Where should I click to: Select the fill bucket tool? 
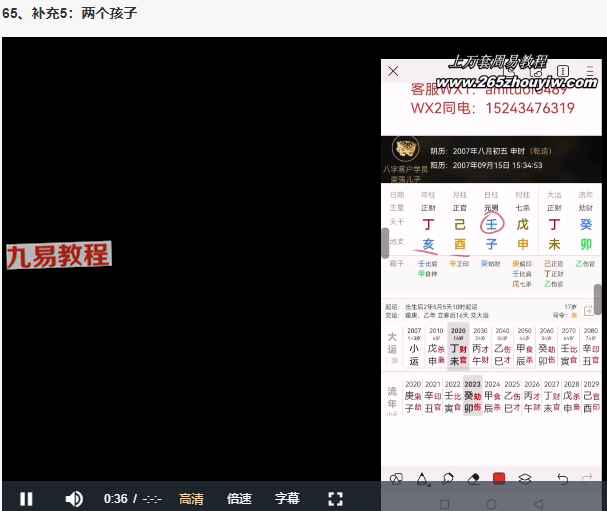click(x=423, y=479)
